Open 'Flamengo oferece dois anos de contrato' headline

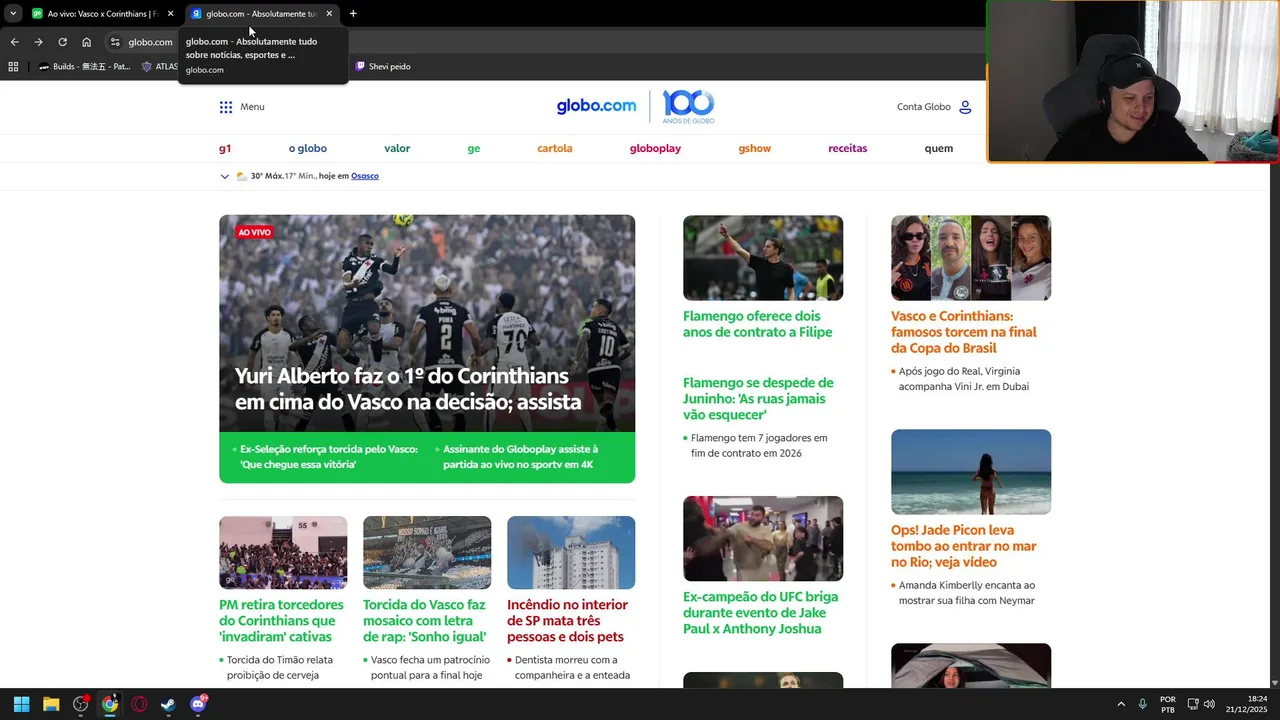pyautogui.click(x=757, y=324)
